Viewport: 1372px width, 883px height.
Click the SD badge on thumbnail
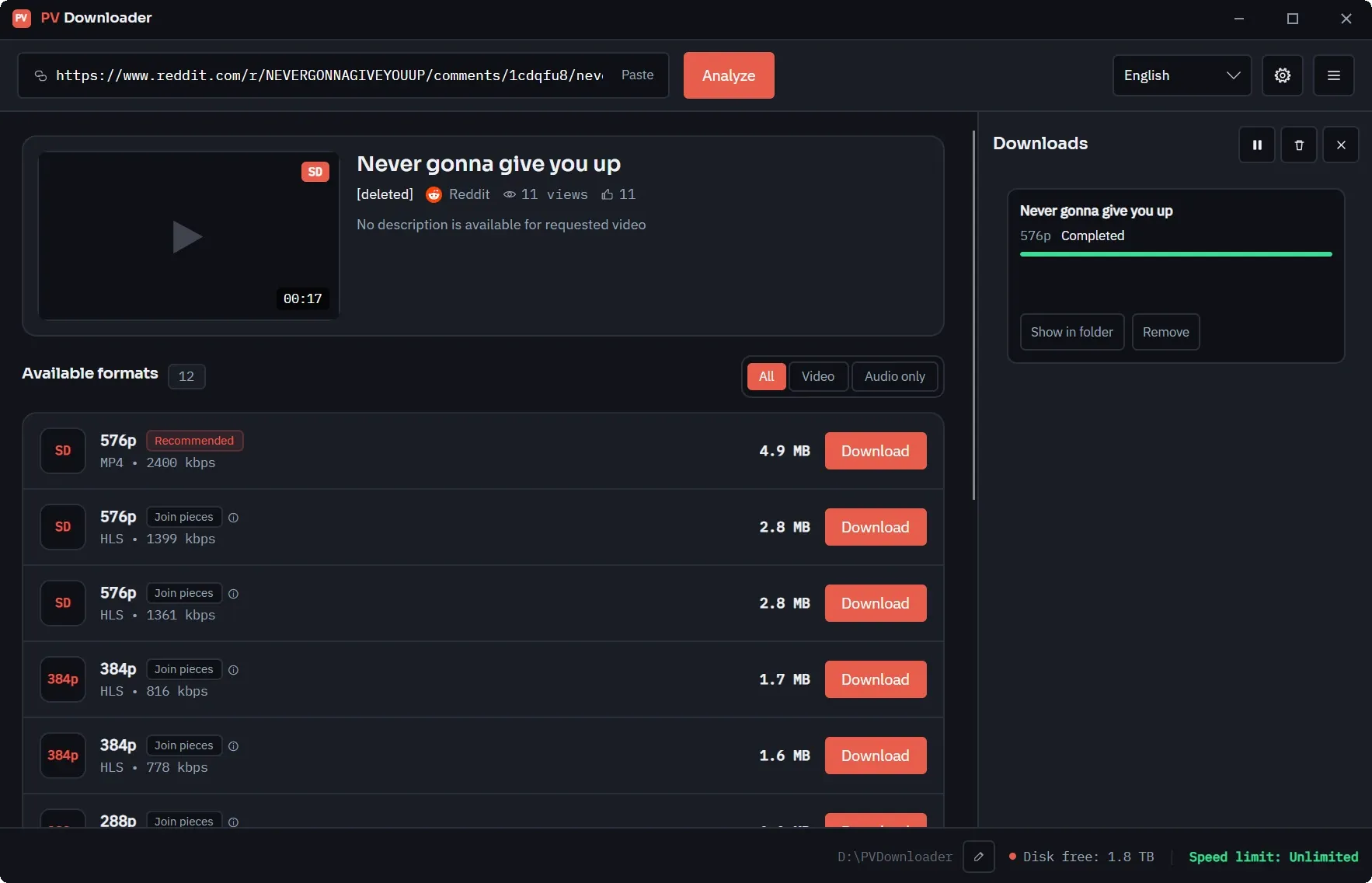(x=315, y=172)
